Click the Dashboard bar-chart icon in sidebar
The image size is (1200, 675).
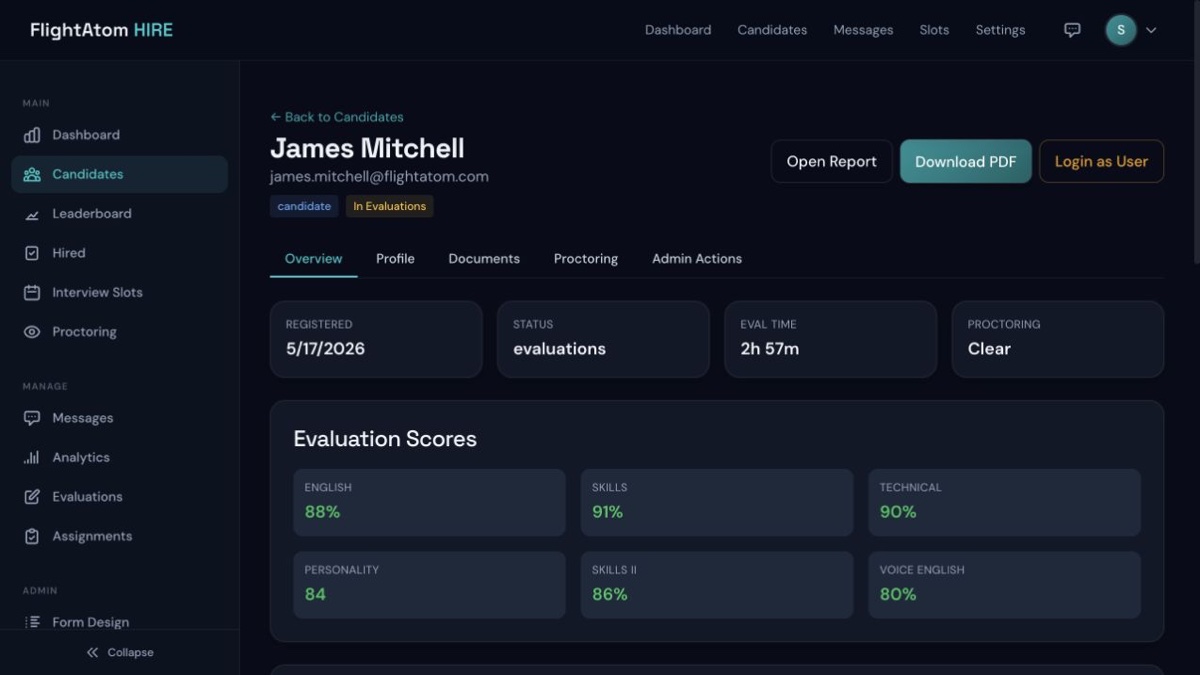pyautogui.click(x=32, y=135)
